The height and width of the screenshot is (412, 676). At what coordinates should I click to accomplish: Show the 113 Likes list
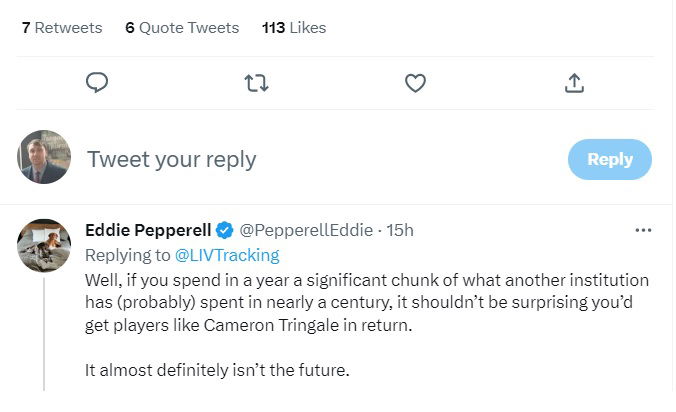(294, 28)
